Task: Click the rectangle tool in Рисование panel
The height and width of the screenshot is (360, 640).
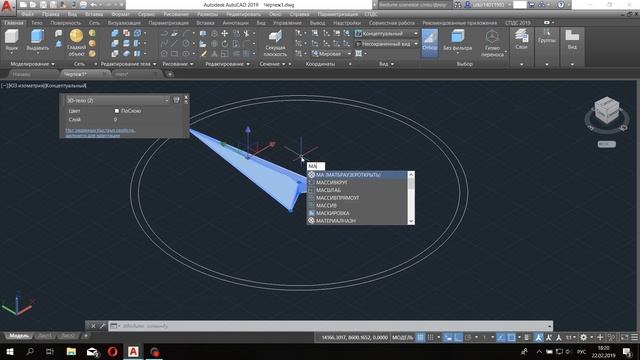Action: click(174, 53)
